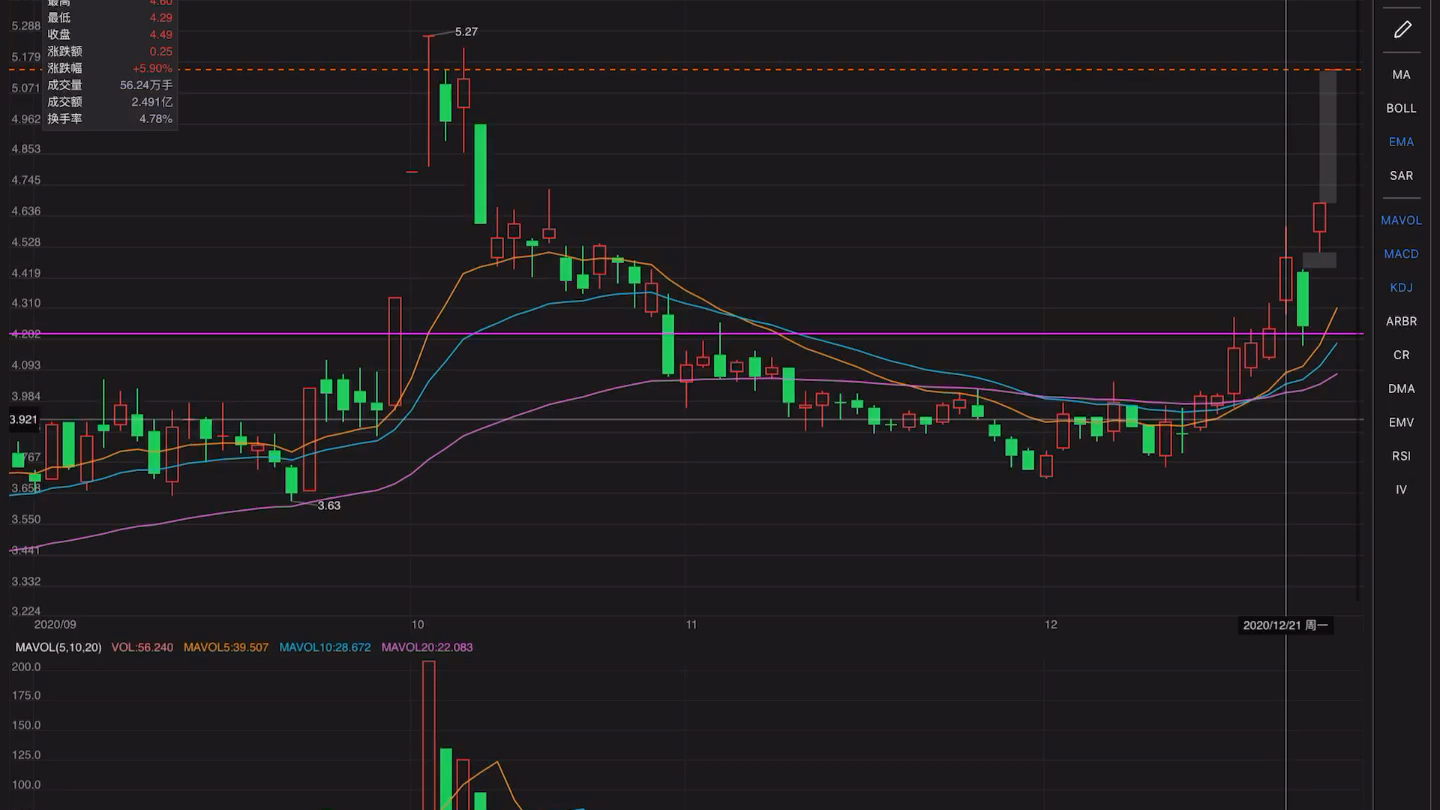Screen dimensions: 1440x810
Task: Enable the CR indicator
Action: (x=1401, y=355)
